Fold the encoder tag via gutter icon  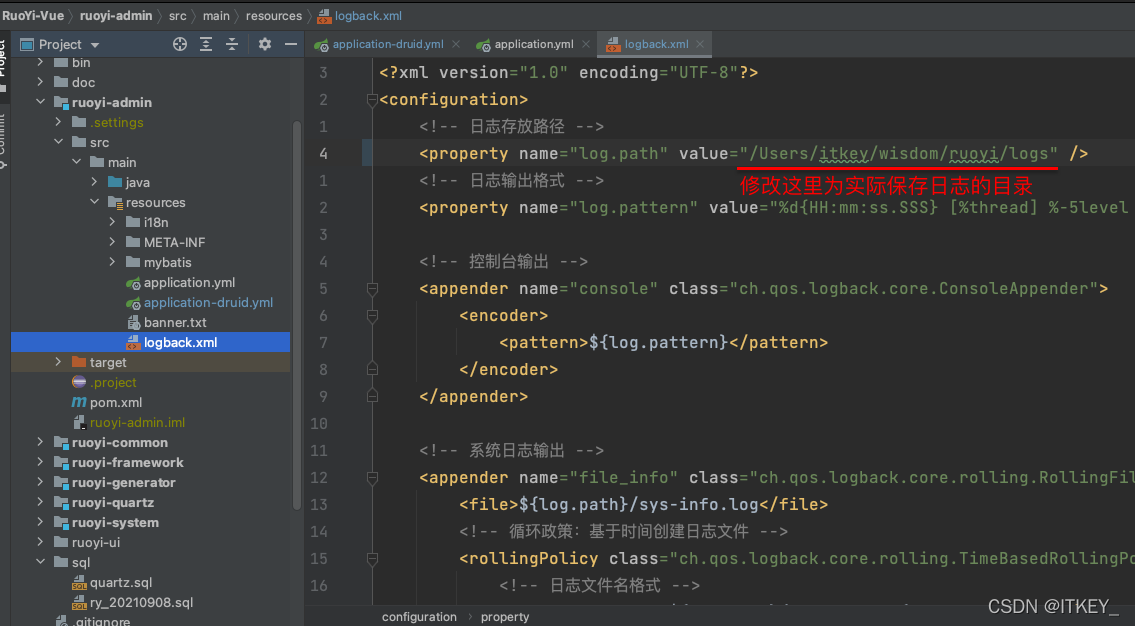click(x=372, y=316)
